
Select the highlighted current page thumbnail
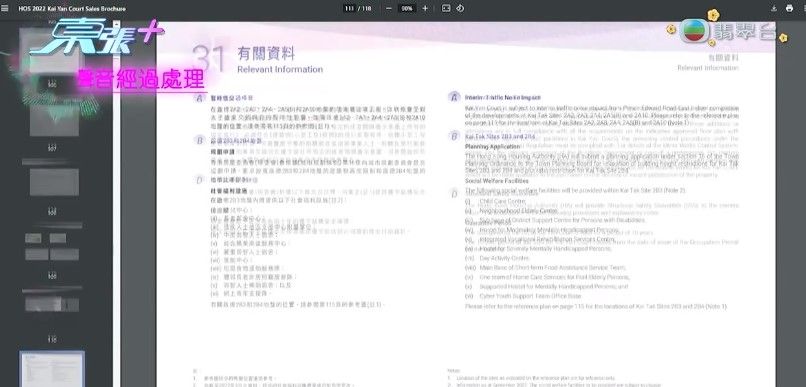tap(52, 369)
